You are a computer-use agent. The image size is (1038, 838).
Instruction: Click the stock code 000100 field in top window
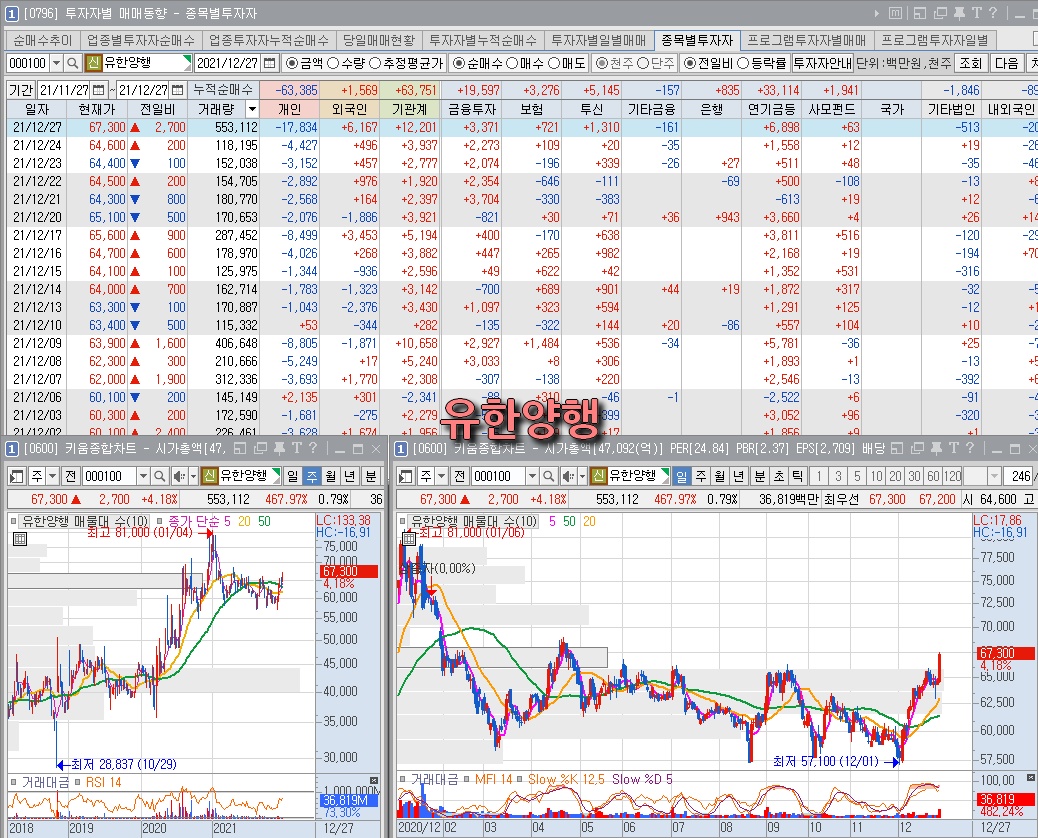[x=28, y=64]
